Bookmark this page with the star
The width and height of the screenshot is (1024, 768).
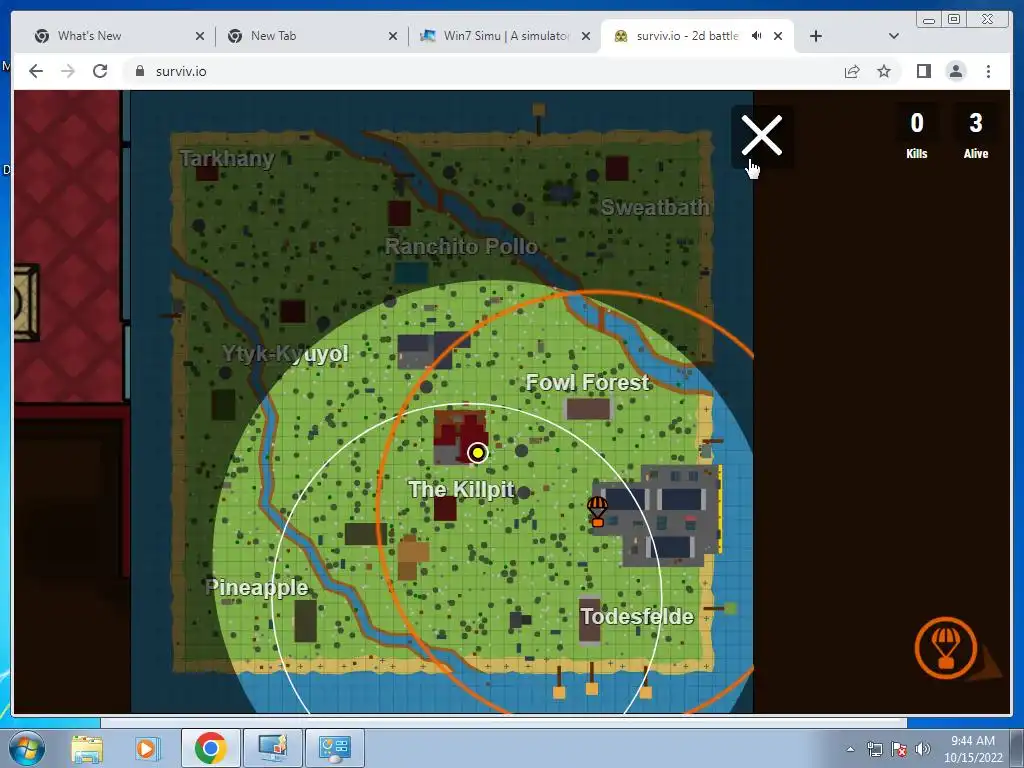[x=884, y=71]
